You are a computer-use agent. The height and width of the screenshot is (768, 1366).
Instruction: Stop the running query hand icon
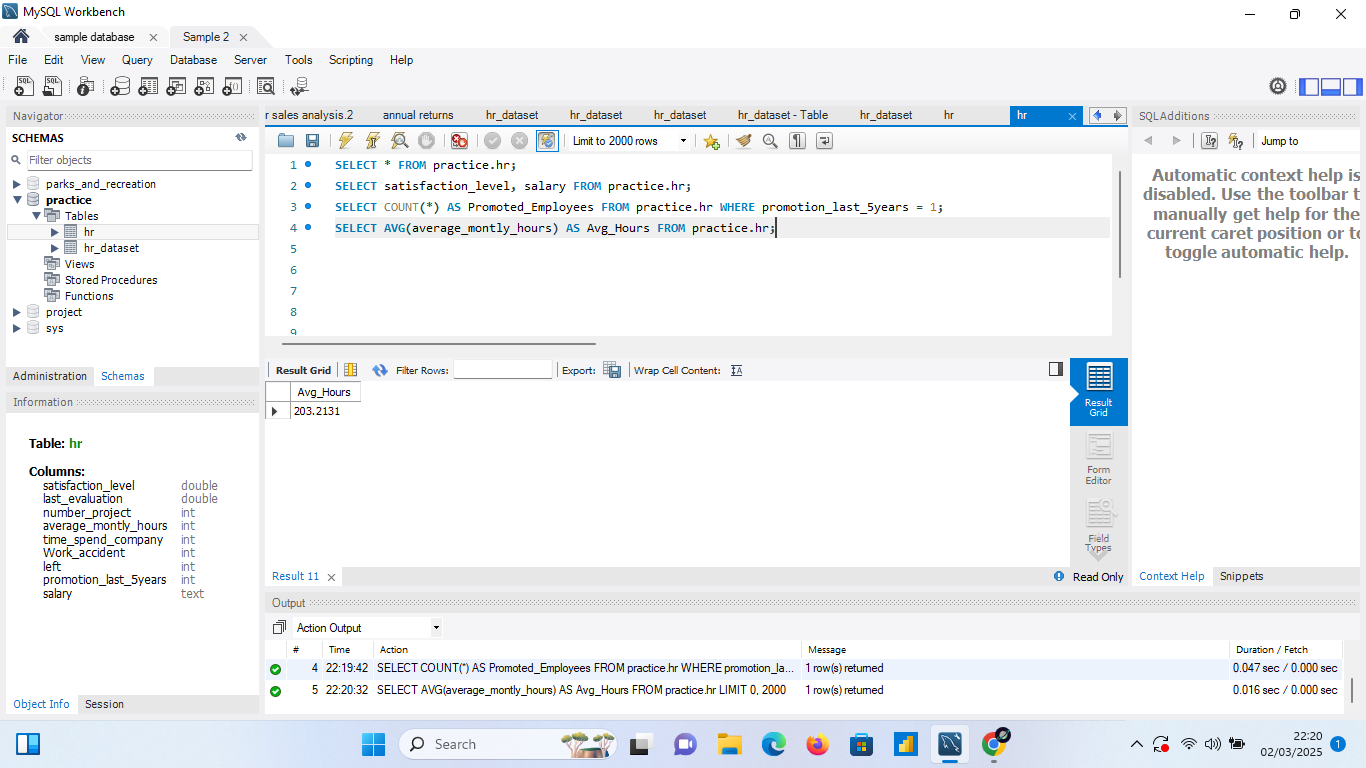426,141
